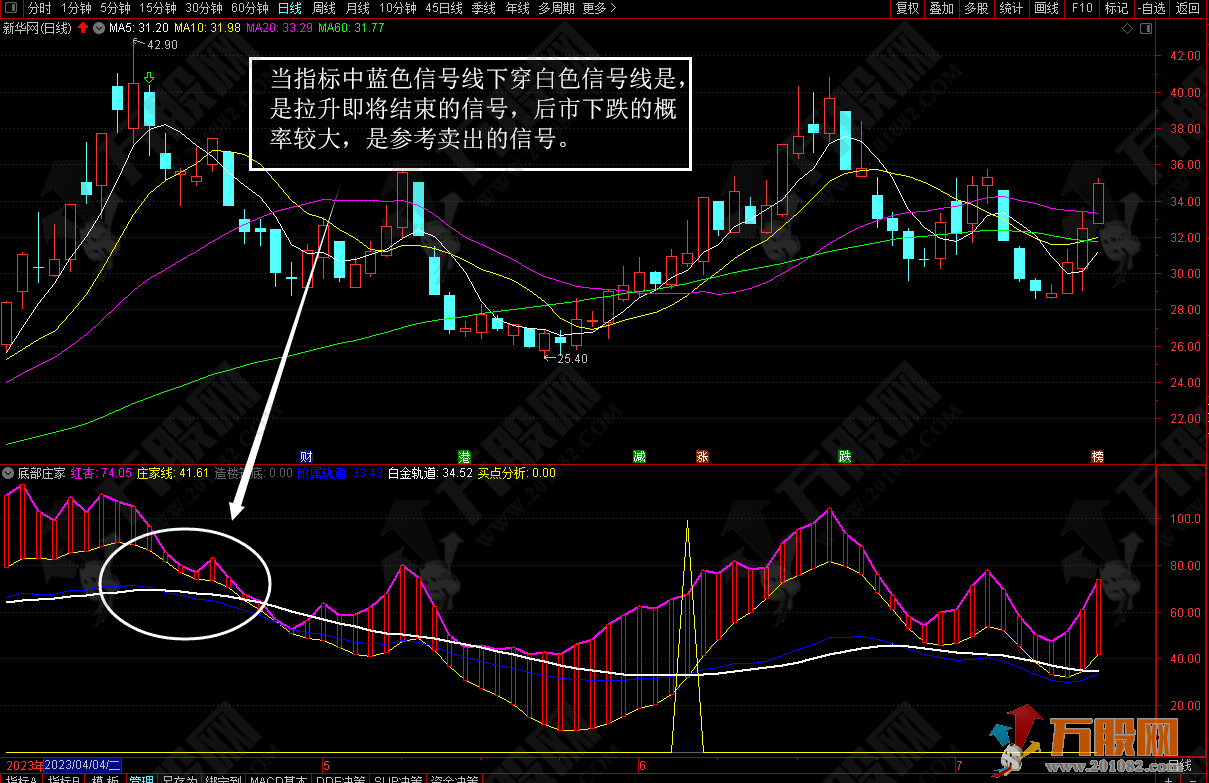1209x783 pixels.
Task: Click the red 张 event marker
Action: [x=702, y=456]
